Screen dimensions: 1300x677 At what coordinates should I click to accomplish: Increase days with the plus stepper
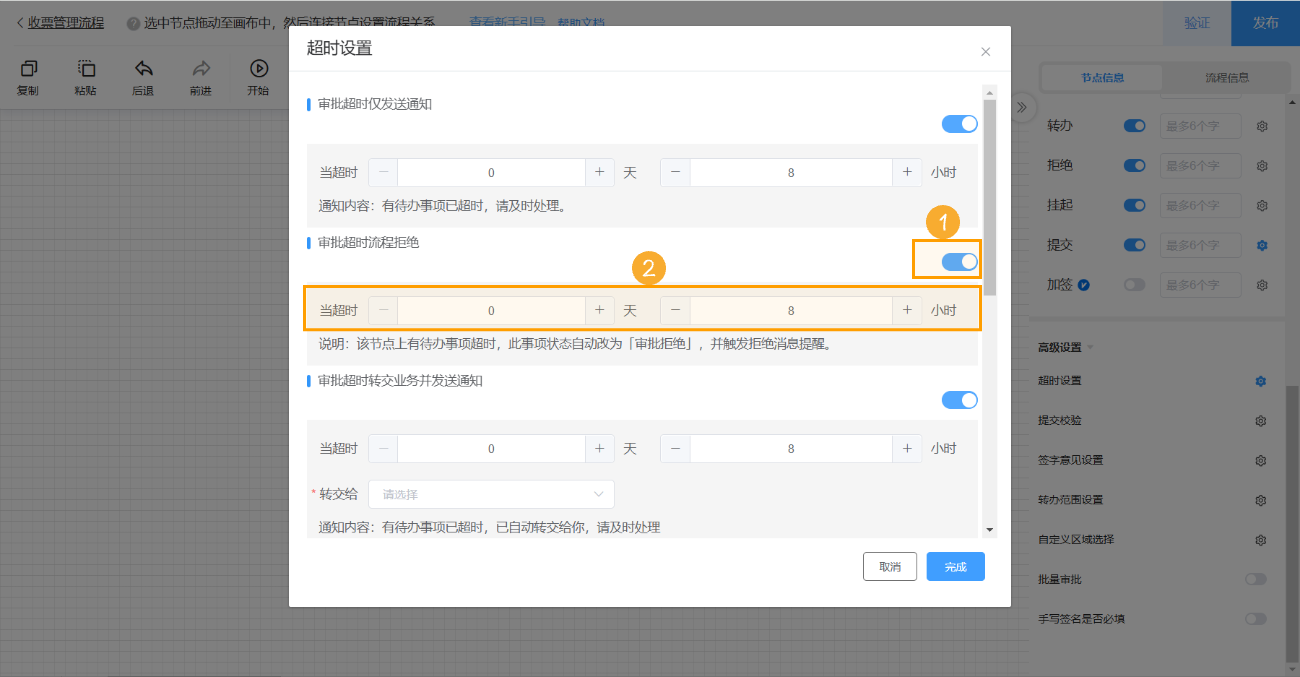point(600,171)
